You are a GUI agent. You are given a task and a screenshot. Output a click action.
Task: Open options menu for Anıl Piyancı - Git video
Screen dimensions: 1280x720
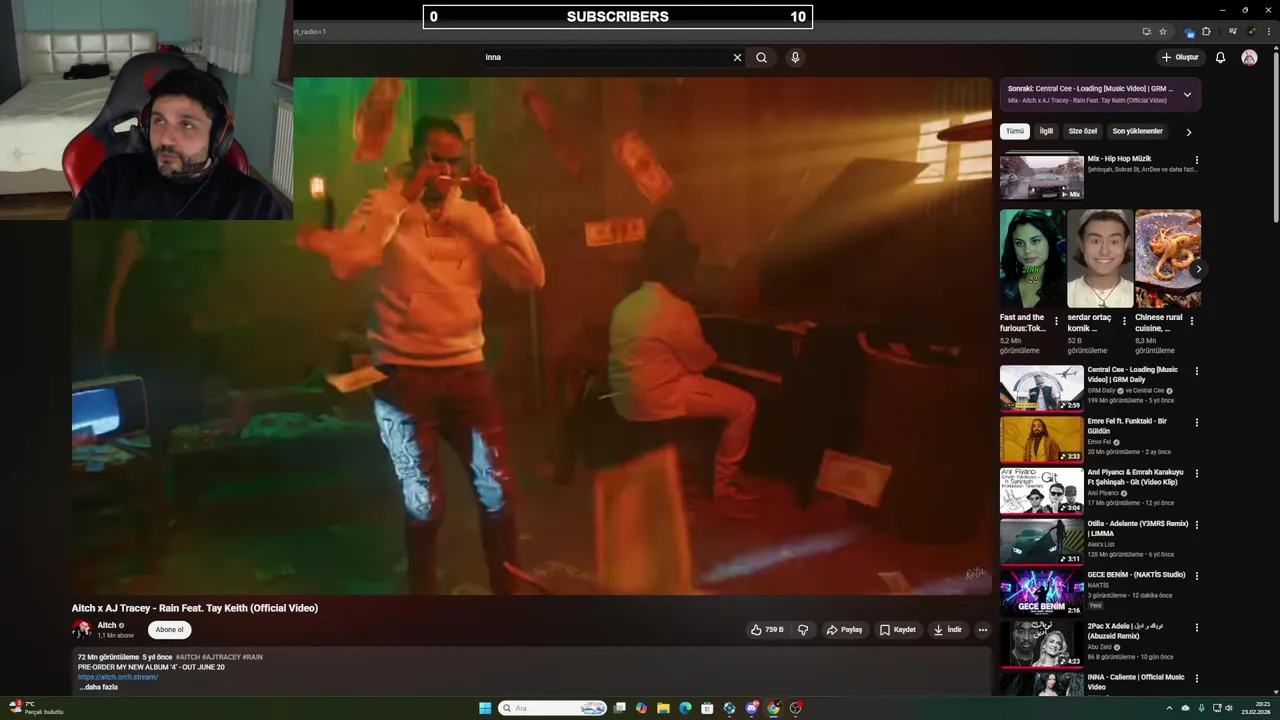(x=1196, y=473)
